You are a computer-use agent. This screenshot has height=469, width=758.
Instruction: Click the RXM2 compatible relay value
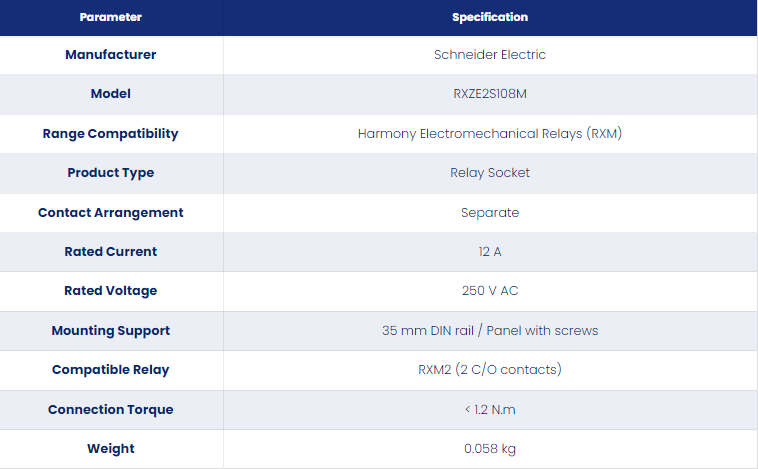click(490, 369)
